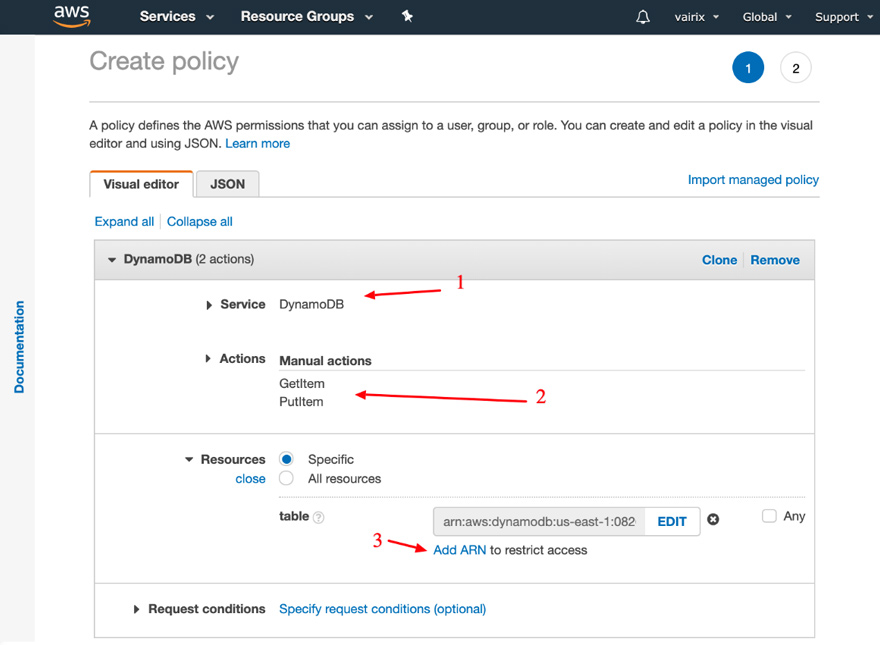Screen dimensions: 880x645
Task: Open the table help question-mark icon
Action: pyautogui.click(x=318, y=518)
